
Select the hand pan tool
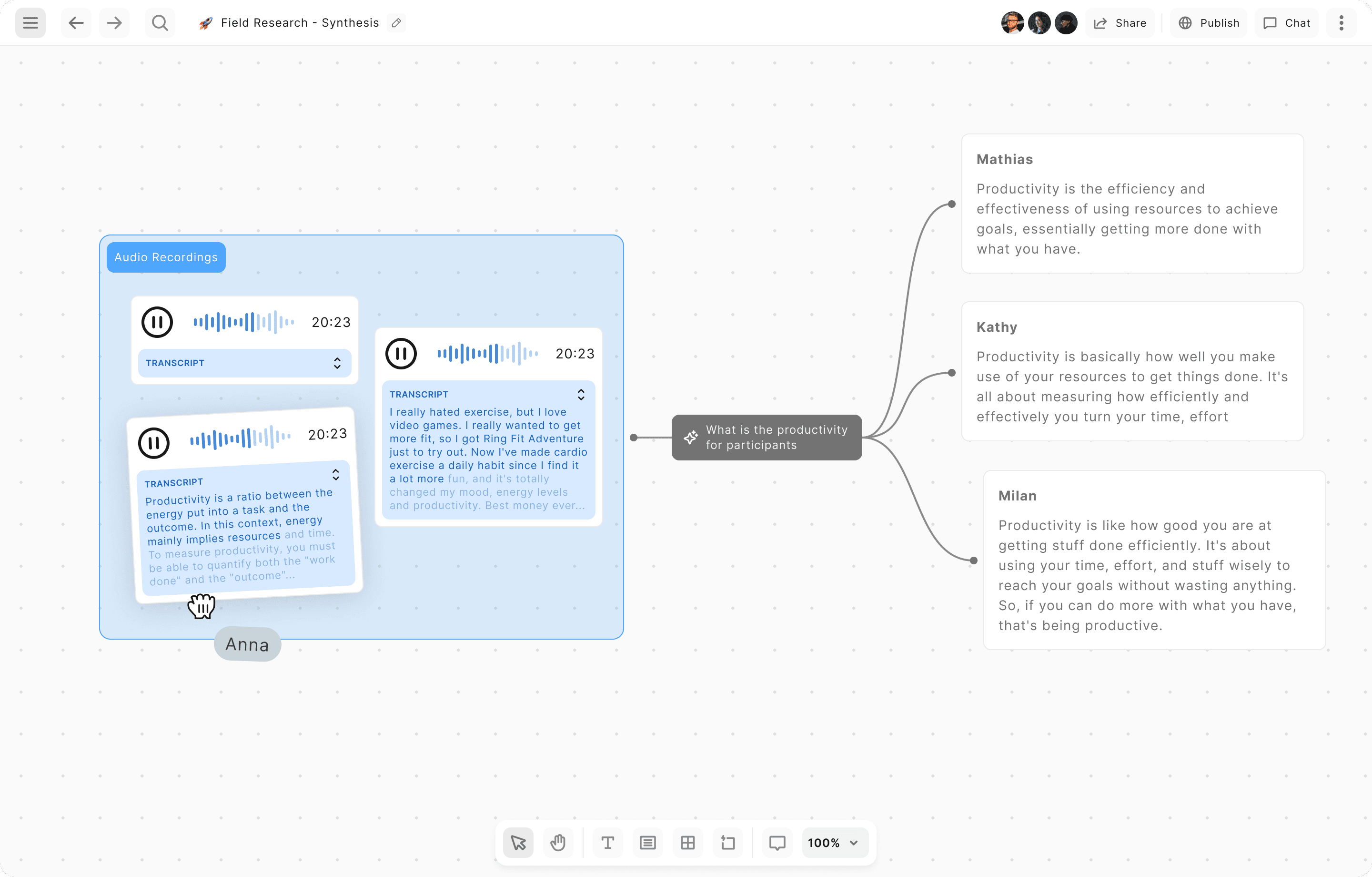tap(558, 843)
